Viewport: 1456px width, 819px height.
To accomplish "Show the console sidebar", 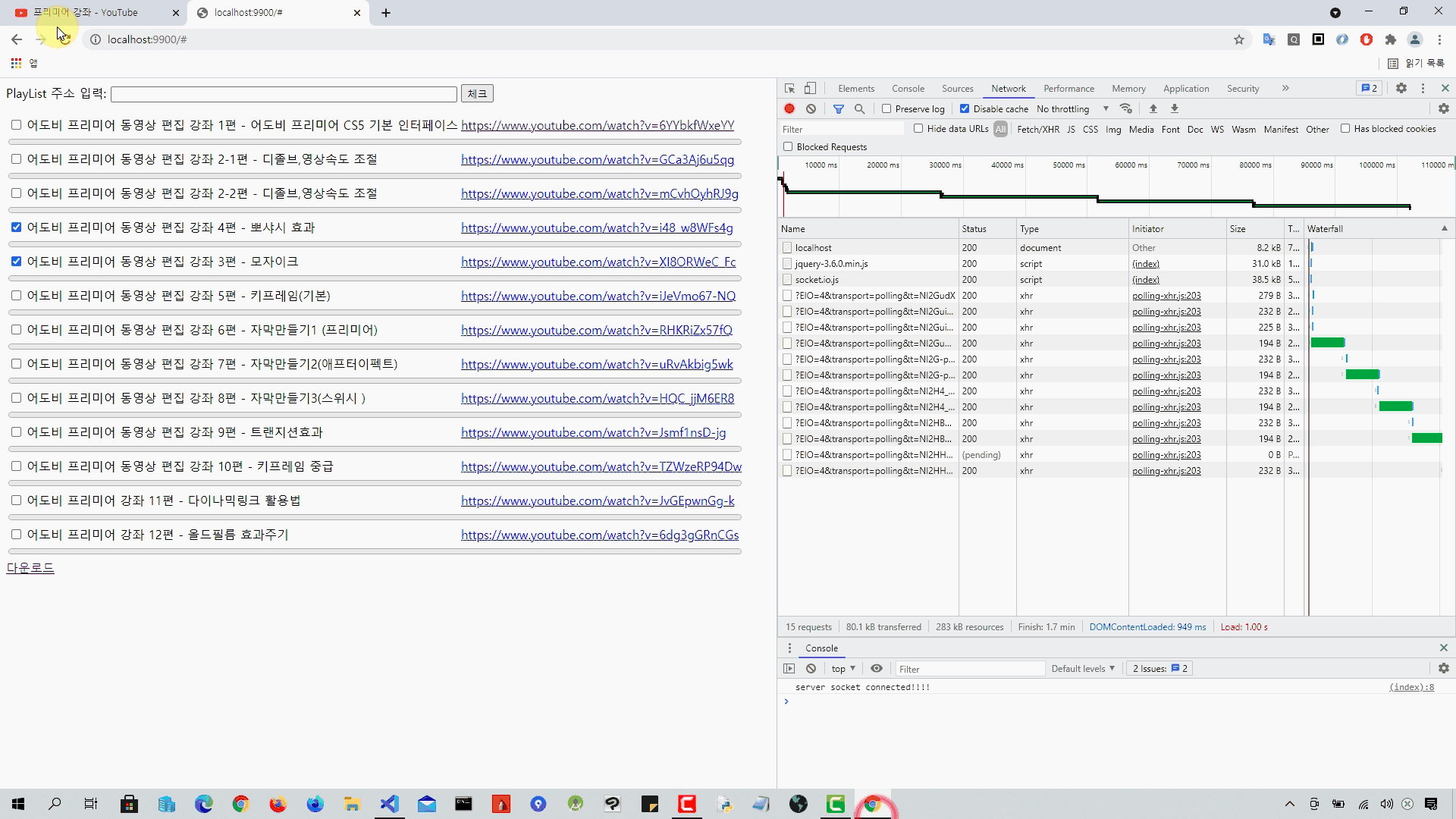I will 789,669.
